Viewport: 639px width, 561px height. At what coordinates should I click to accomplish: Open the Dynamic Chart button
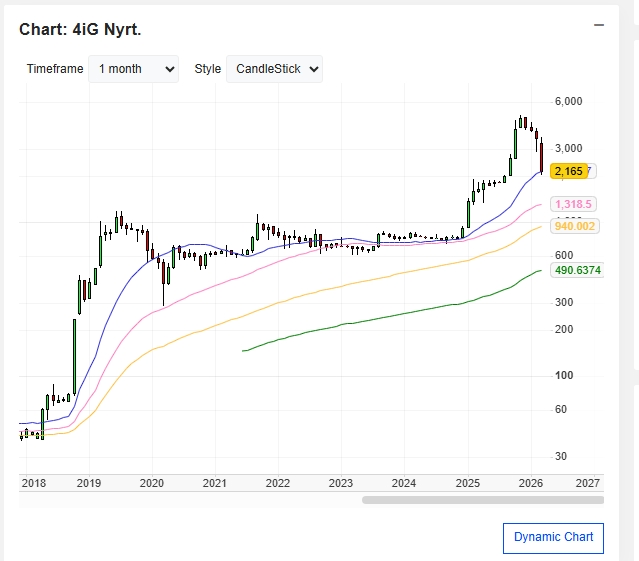(x=553, y=537)
